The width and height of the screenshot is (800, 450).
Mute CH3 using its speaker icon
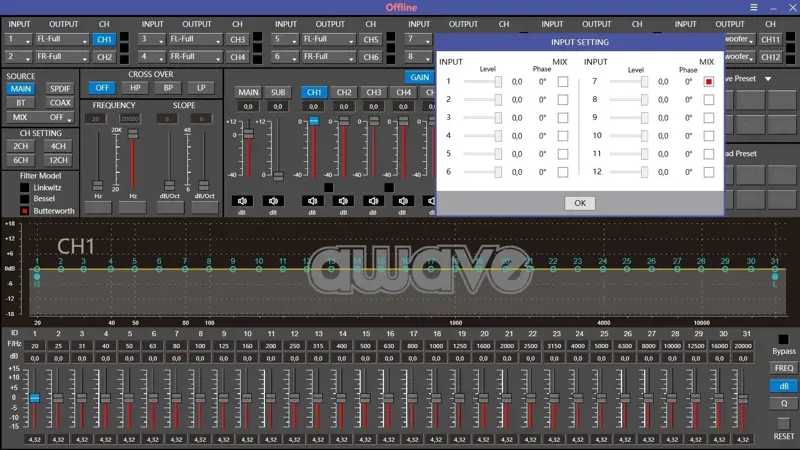point(373,200)
